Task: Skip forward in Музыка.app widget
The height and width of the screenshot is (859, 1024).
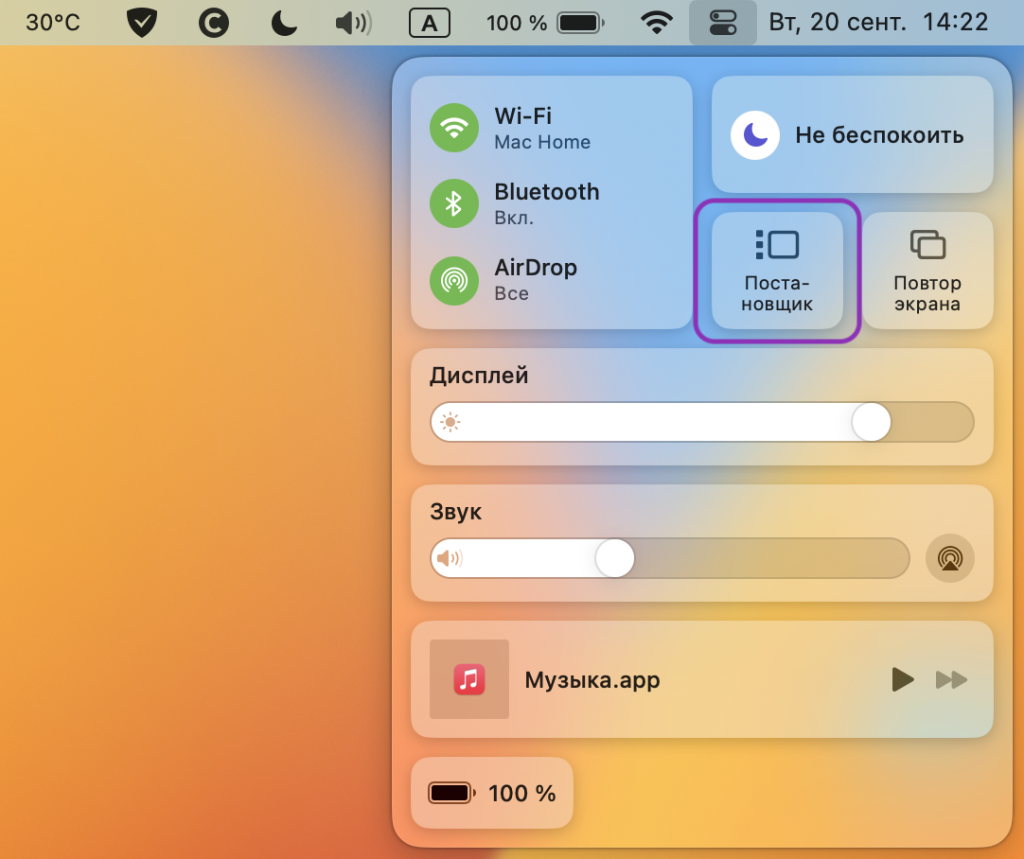Action: (x=951, y=680)
